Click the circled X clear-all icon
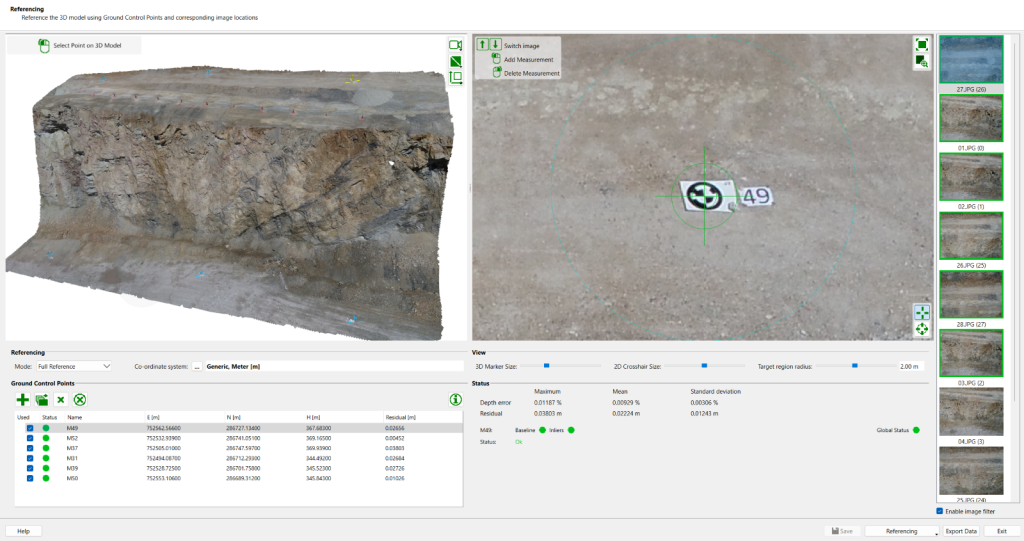 tap(80, 399)
